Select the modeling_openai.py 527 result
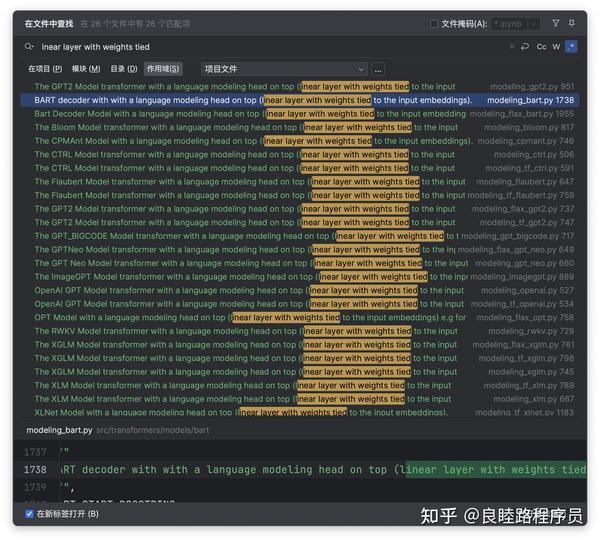Image resolution: width=600 pixels, height=541 pixels. [x=300, y=290]
